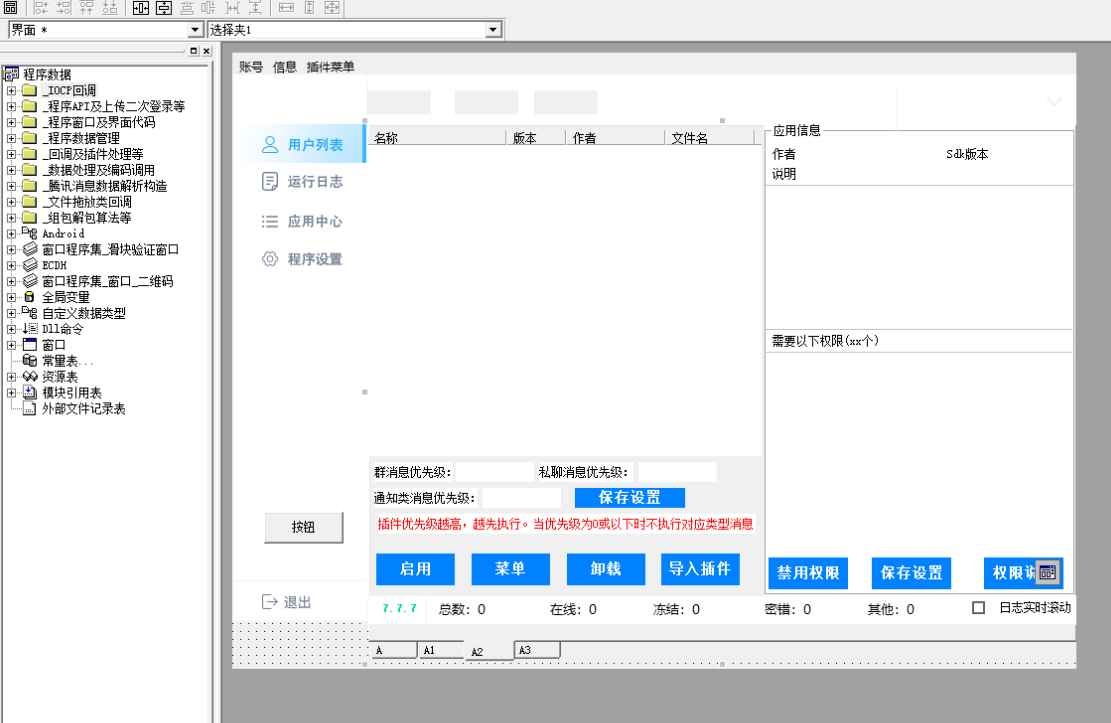The image size is (1111, 723).
Task: Click the 禁用权限 button
Action: 807,572
